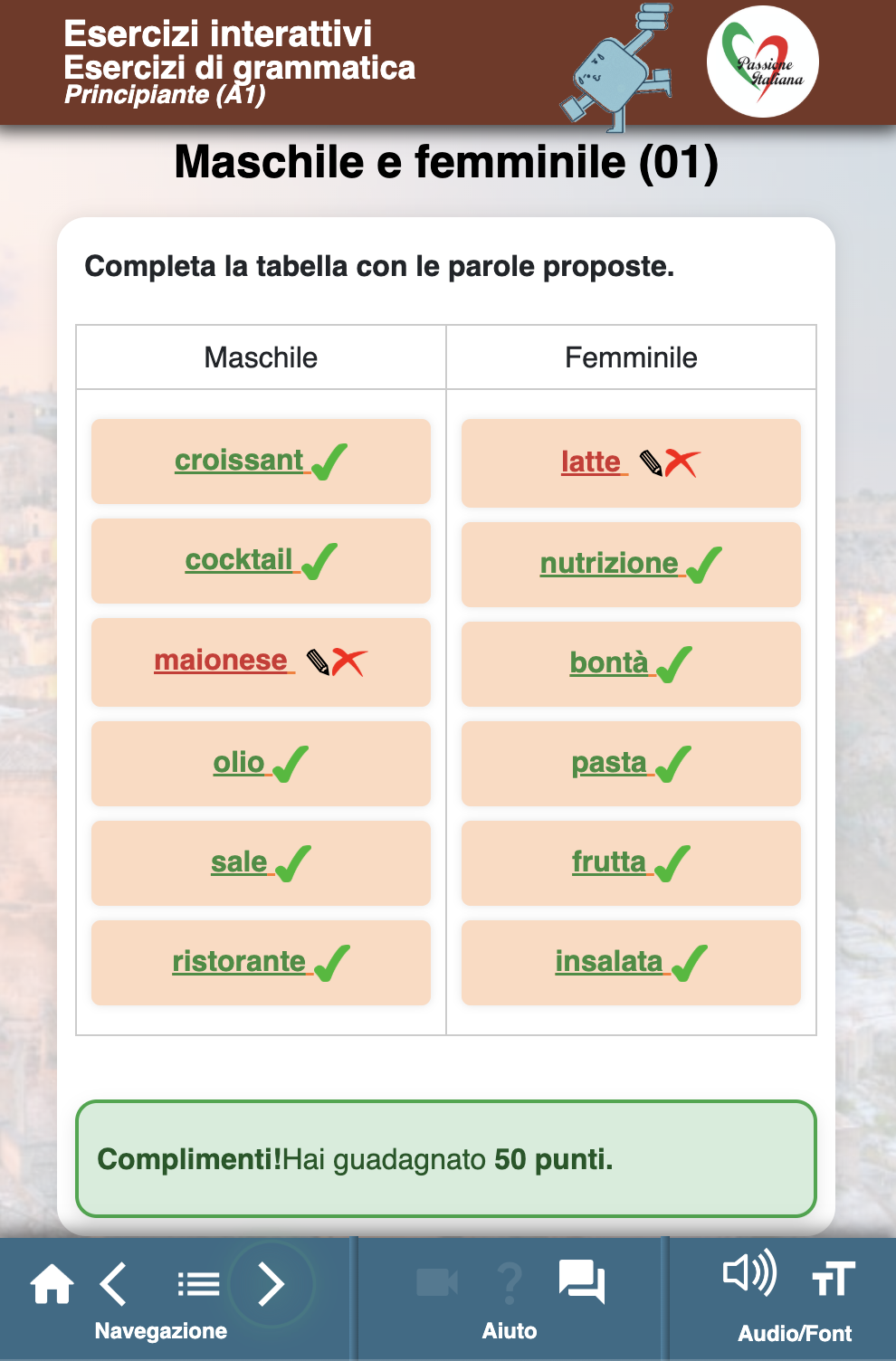
Task: Go to the previous exercise arrow
Action: point(114,1284)
